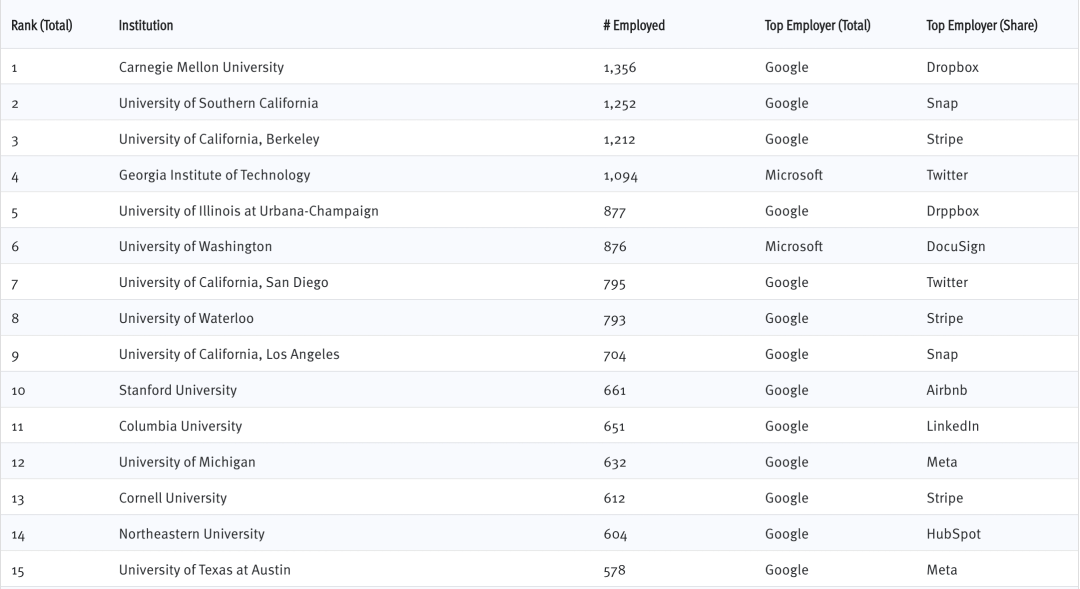Select the HubSpot employer cell

tap(954, 534)
